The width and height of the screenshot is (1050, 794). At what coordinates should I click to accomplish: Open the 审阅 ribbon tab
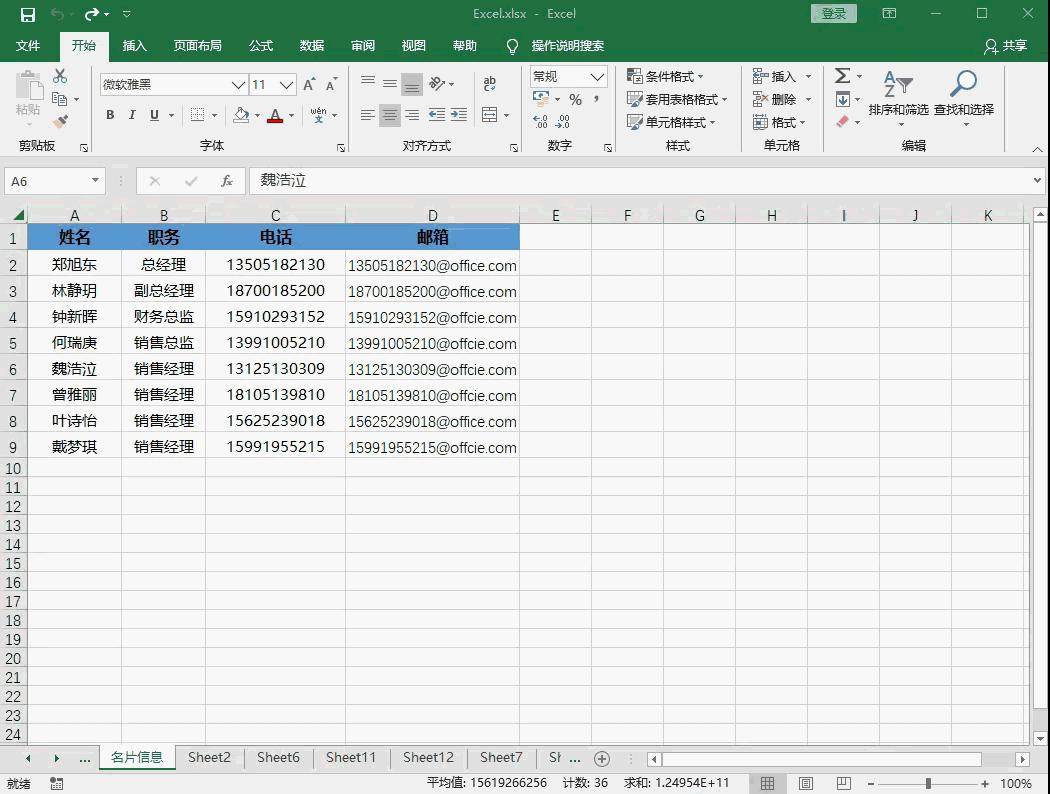(x=362, y=46)
